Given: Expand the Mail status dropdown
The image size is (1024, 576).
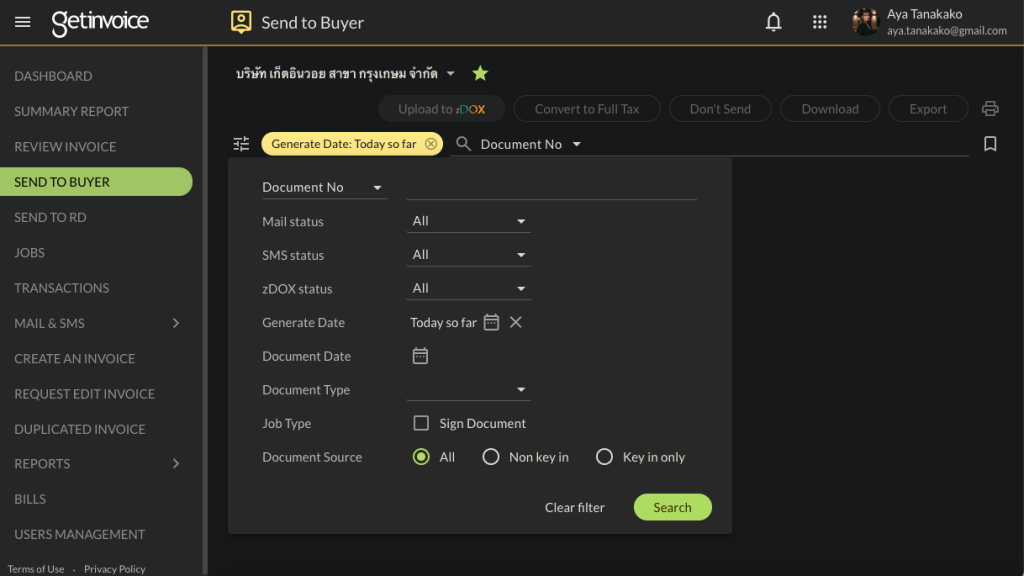Looking at the screenshot, I should pyautogui.click(x=468, y=221).
